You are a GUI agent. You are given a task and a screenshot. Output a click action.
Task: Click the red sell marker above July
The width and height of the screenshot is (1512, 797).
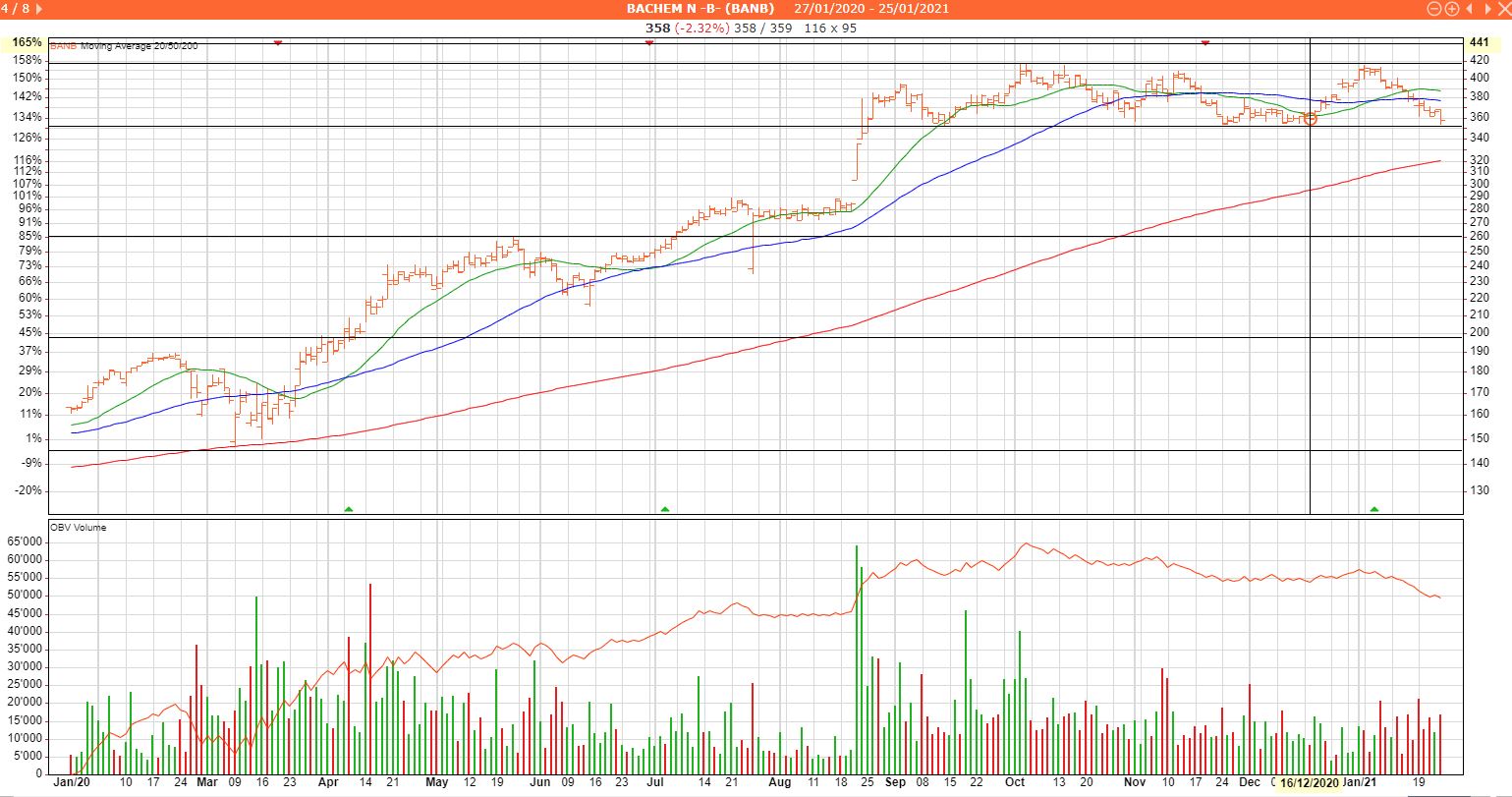click(649, 42)
